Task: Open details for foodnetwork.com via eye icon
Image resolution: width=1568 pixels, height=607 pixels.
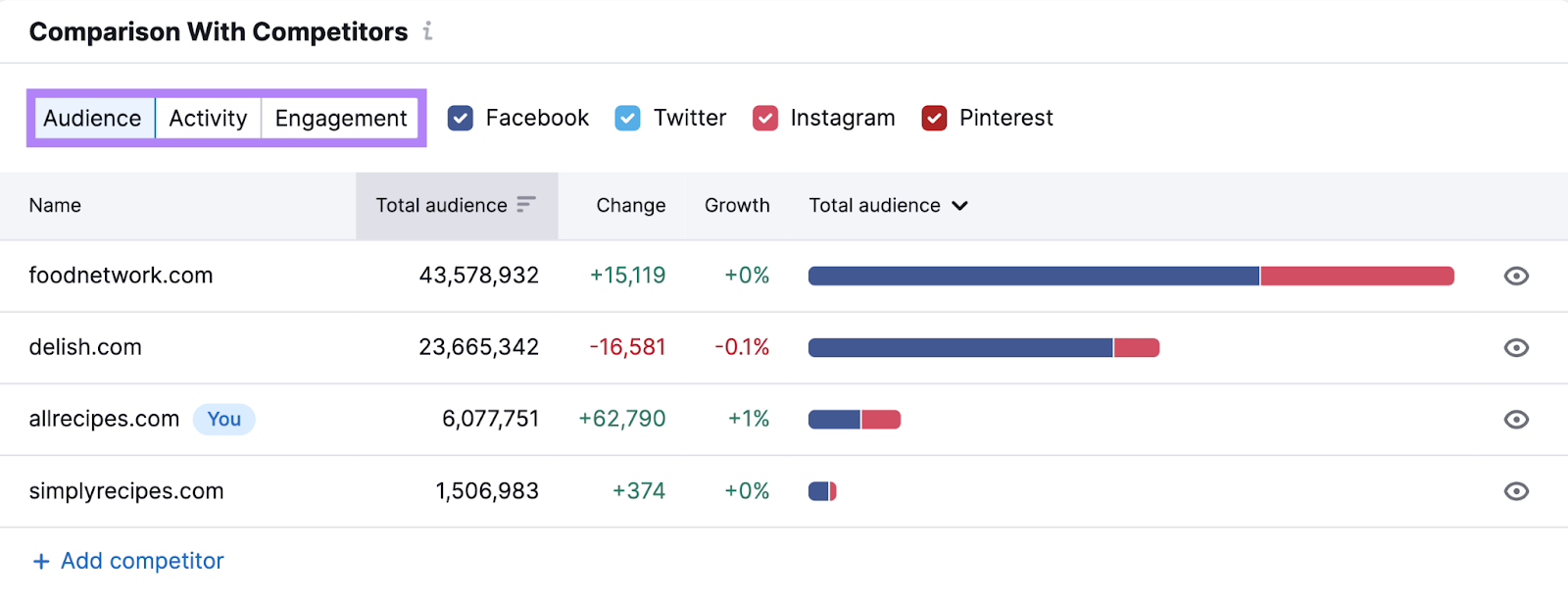Action: pyautogui.click(x=1514, y=276)
